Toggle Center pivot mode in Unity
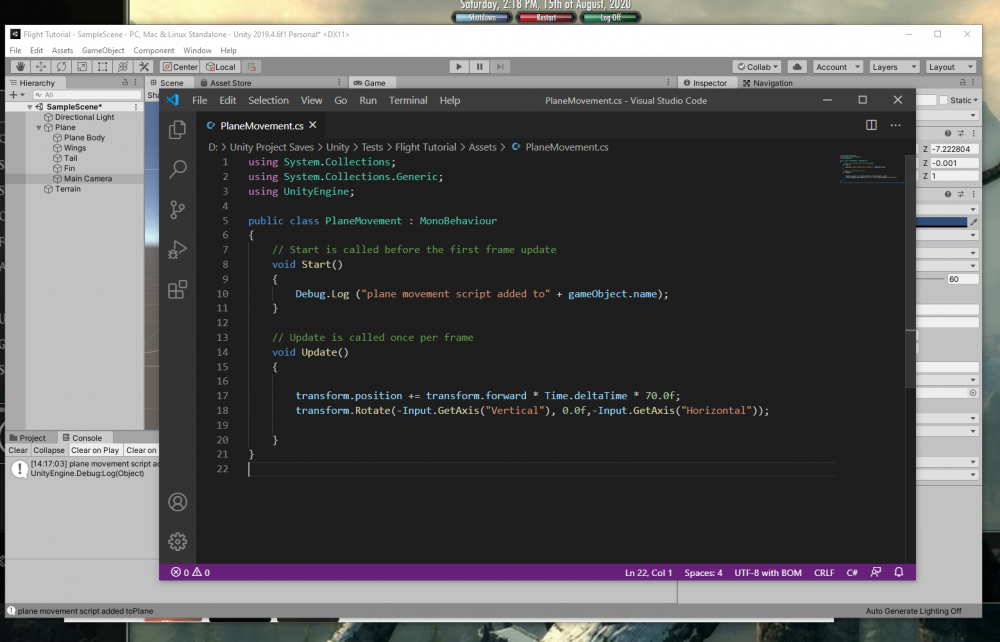 [180, 66]
